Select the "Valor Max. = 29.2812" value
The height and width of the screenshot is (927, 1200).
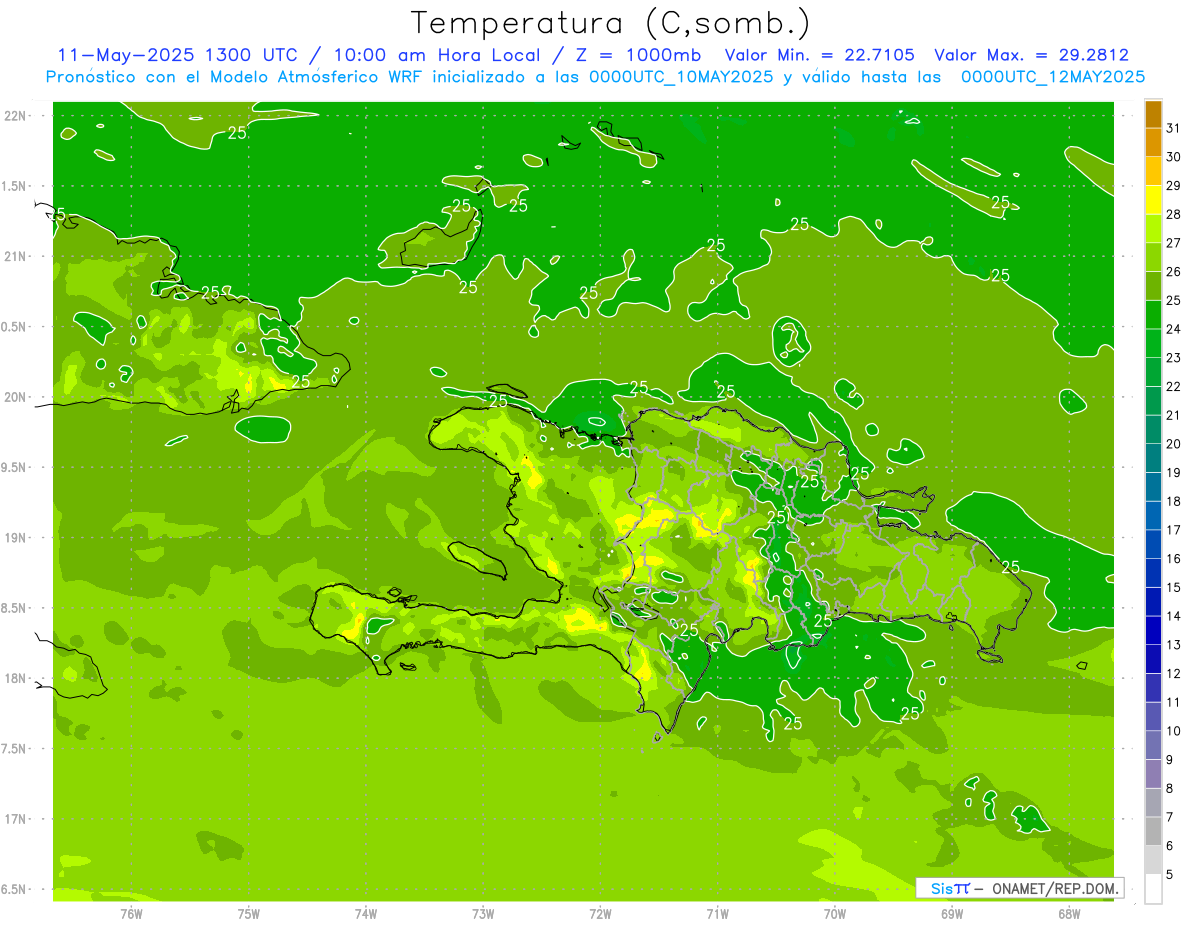[1032, 55]
